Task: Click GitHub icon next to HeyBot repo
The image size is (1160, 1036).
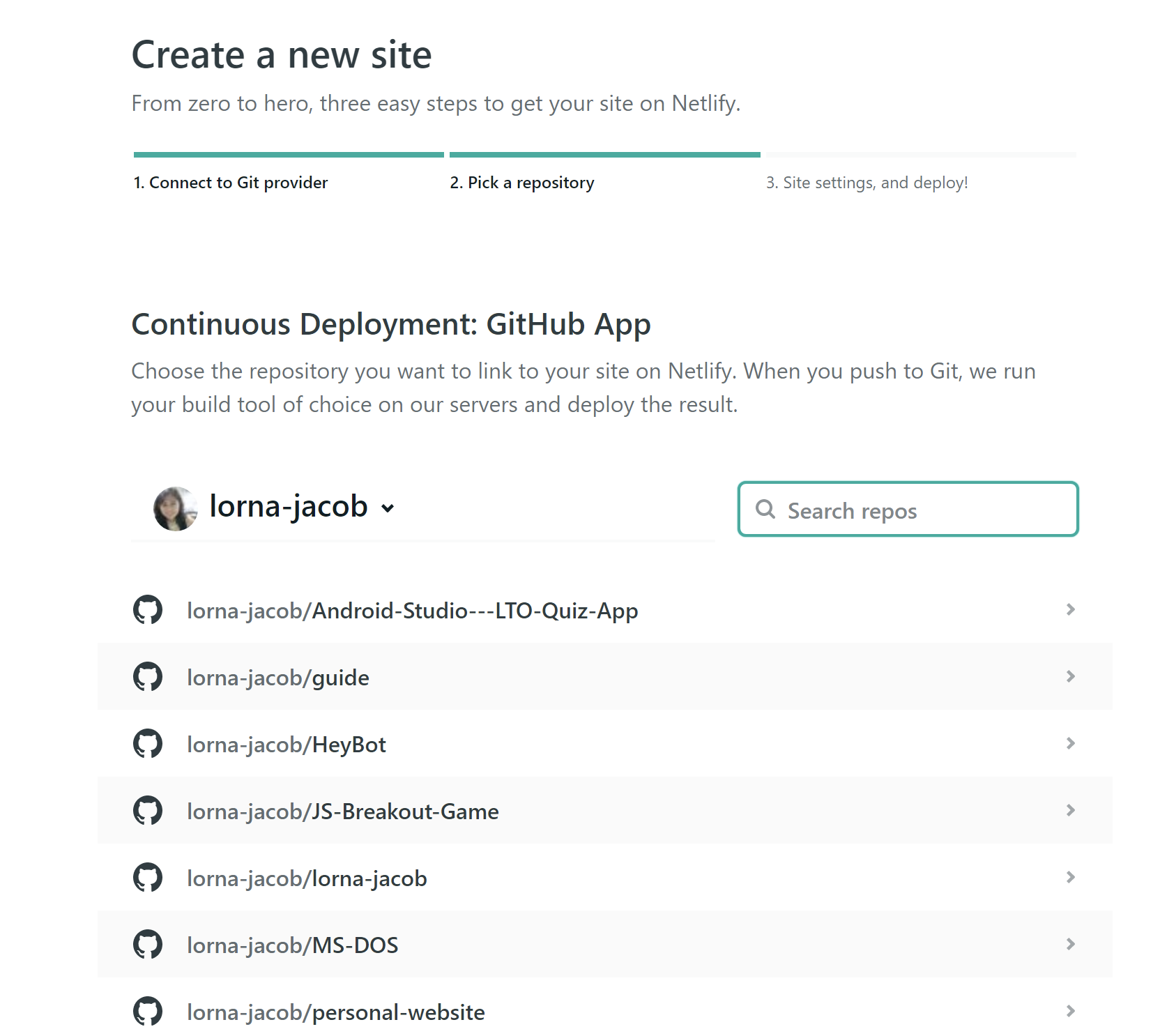Action: tap(148, 744)
